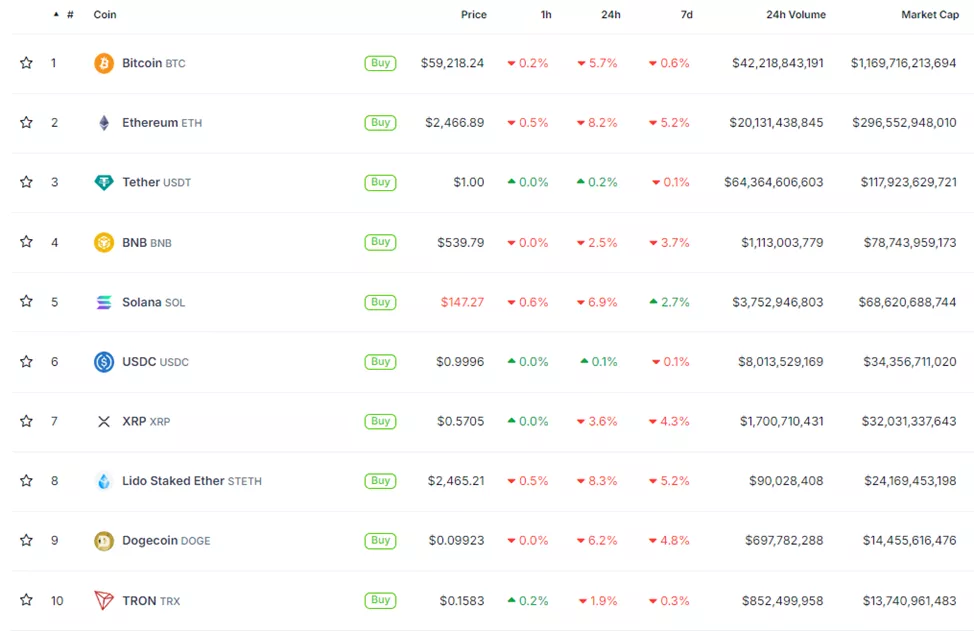Favorite Bitcoin with the star
974x631 pixels.
pos(26,63)
